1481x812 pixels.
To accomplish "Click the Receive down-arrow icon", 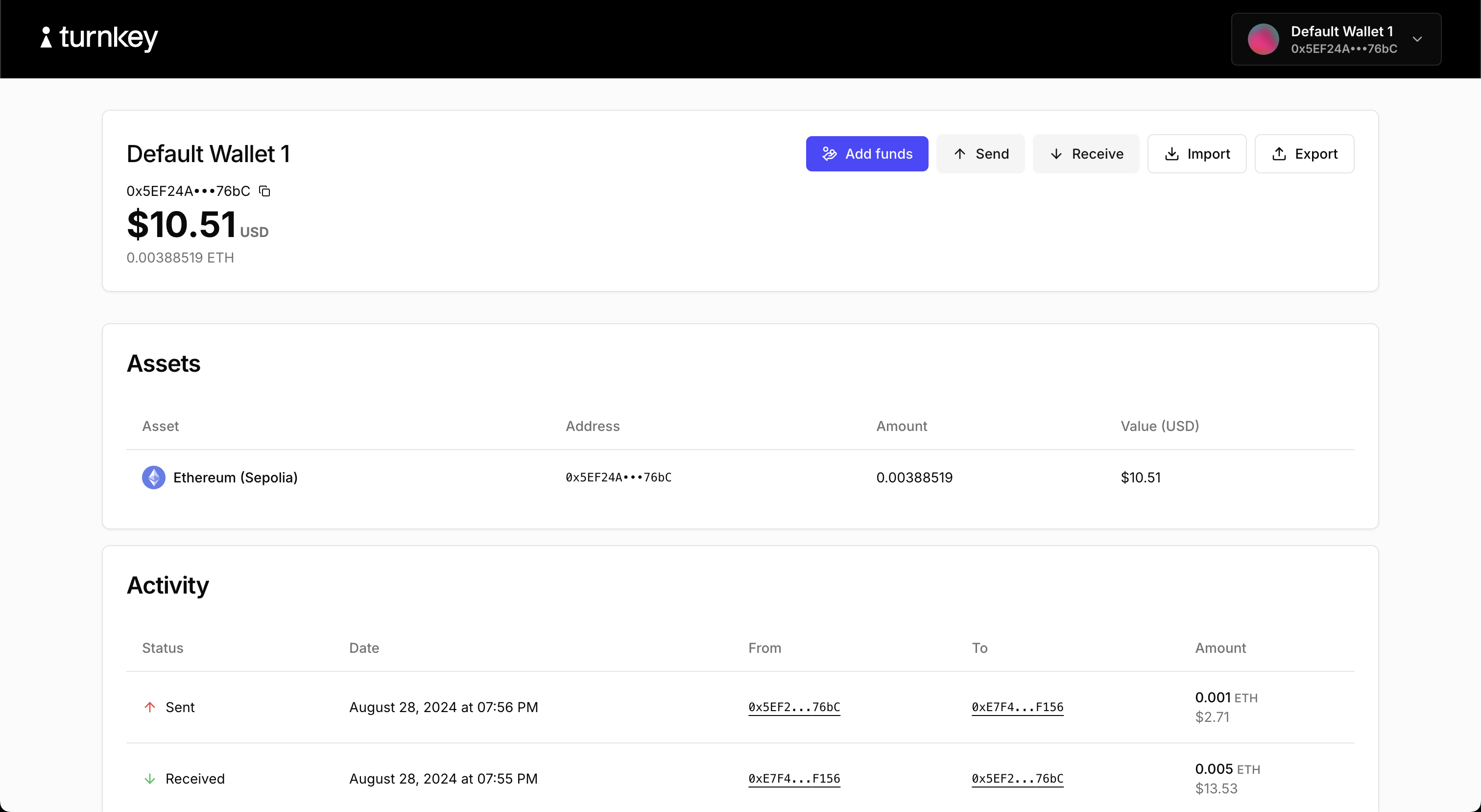I will click(1056, 154).
